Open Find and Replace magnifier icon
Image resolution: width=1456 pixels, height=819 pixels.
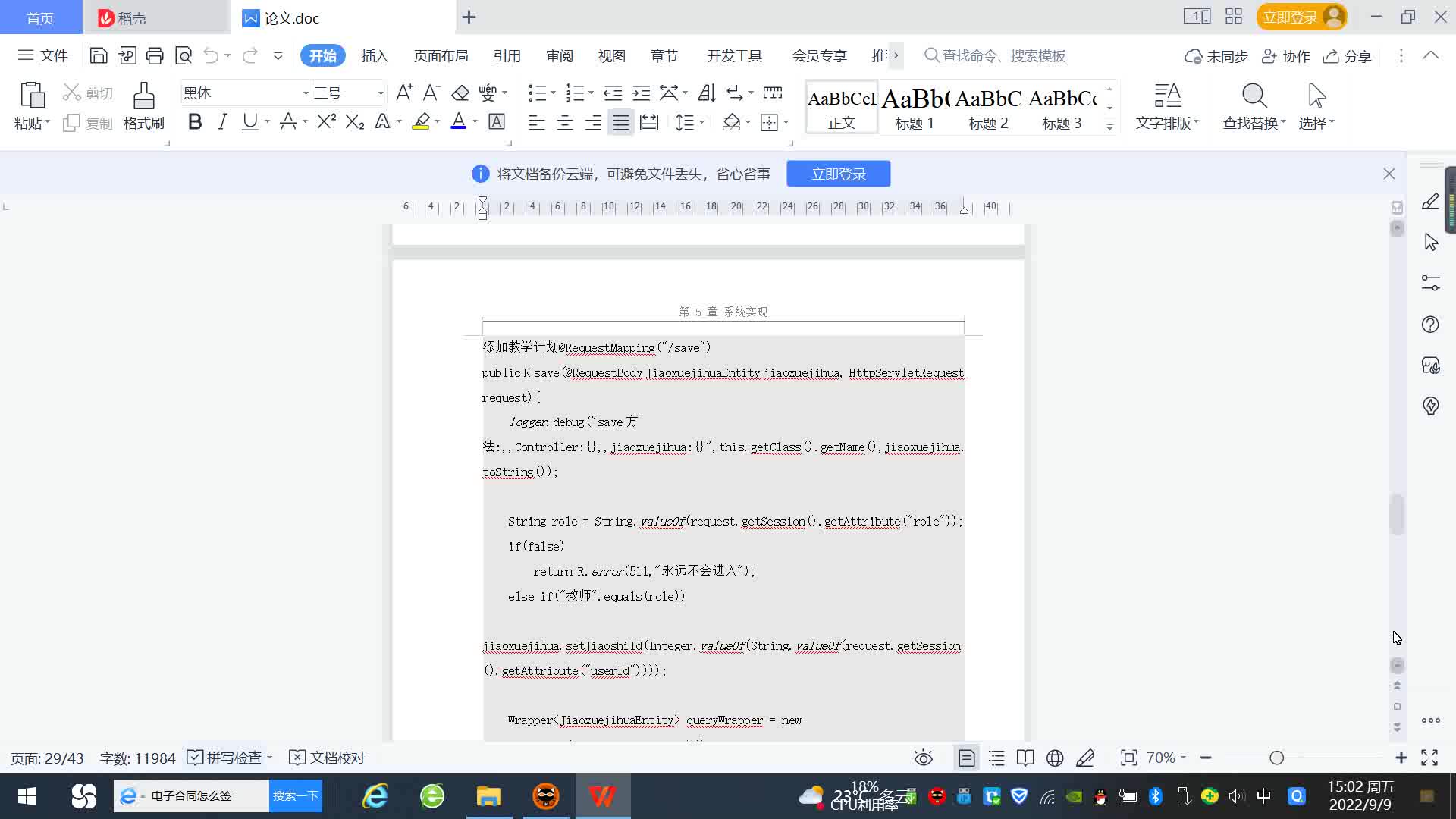(1254, 96)
